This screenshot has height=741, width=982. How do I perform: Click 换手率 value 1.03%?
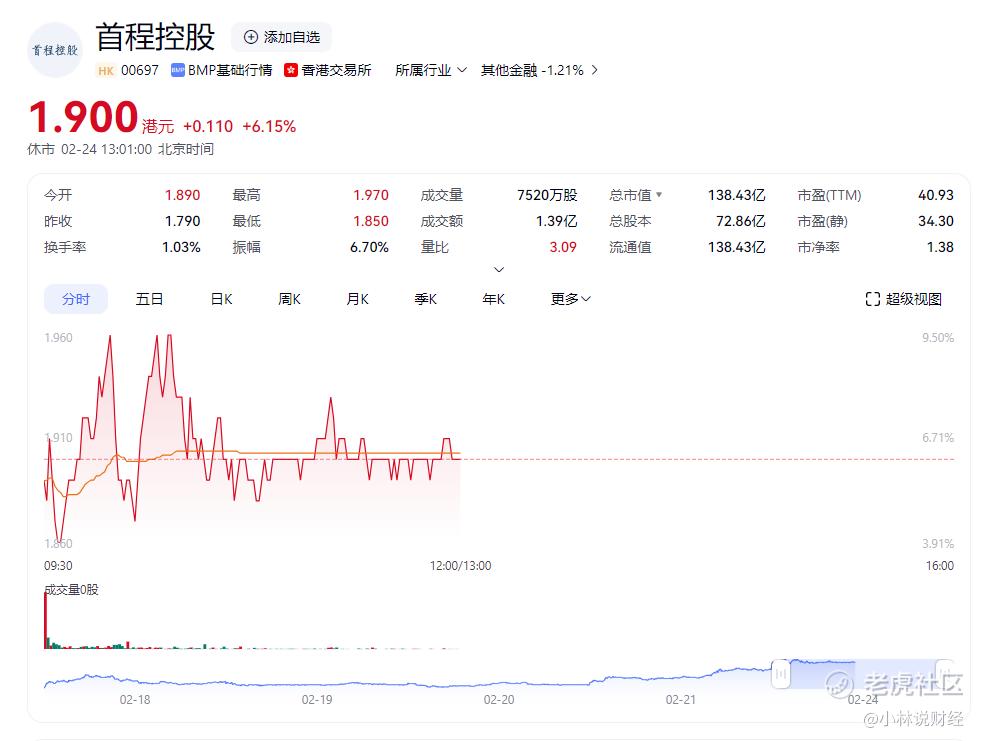[x=181, y=247]
